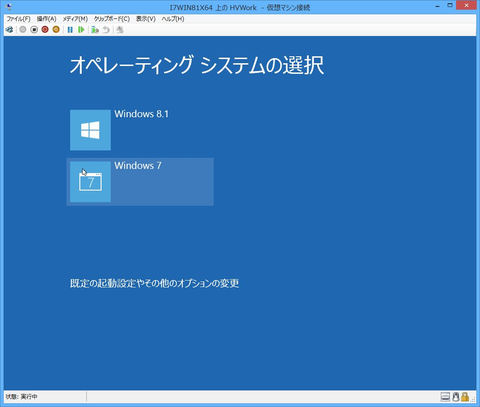The height and width of the screenshot is (407, 480).
Task: Open the 操作(A) menu
Action: click(x=46, y=19)
